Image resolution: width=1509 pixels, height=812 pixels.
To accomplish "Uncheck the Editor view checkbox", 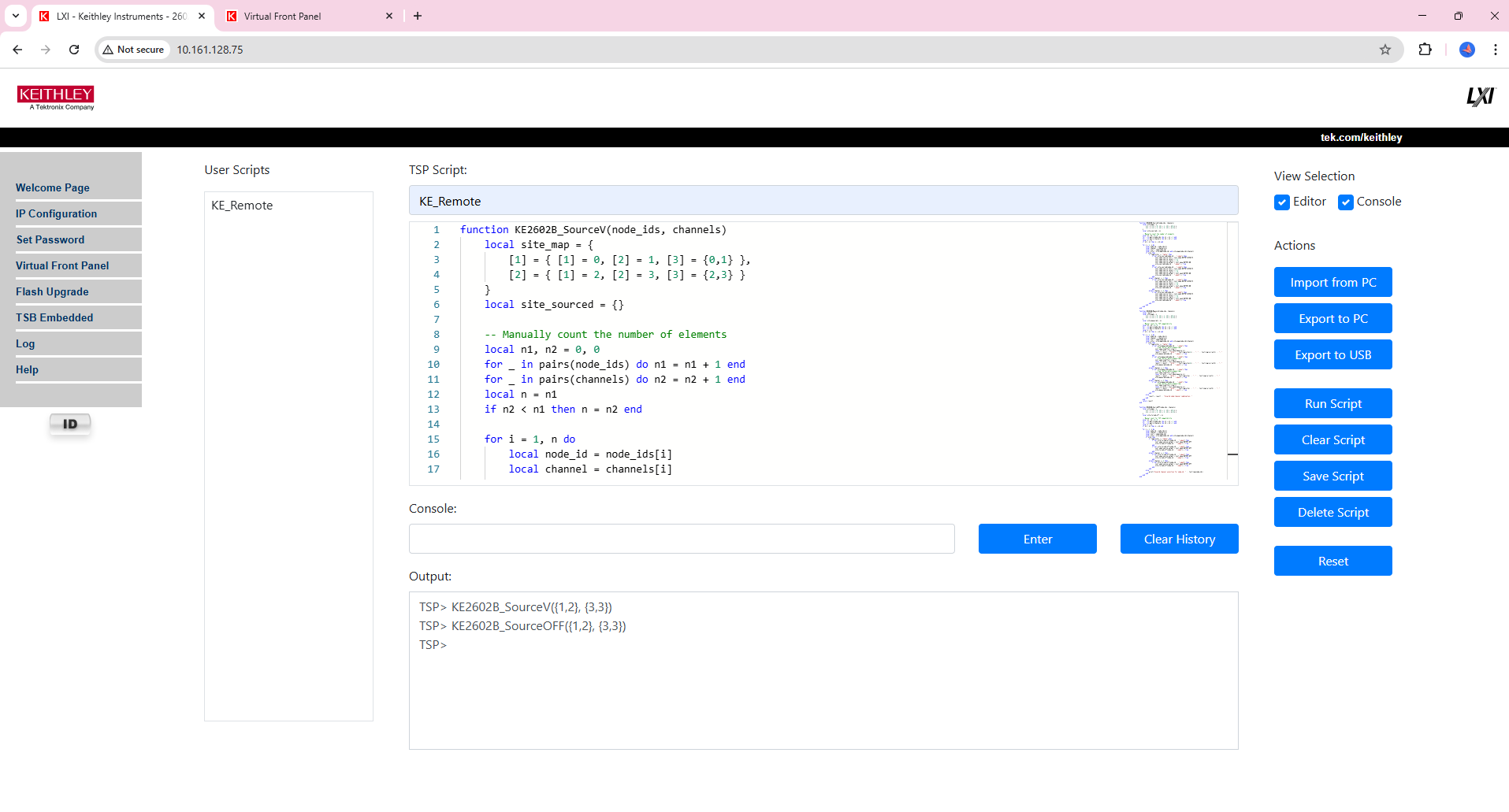I will pyautogui.click(x=1282, y=202).
